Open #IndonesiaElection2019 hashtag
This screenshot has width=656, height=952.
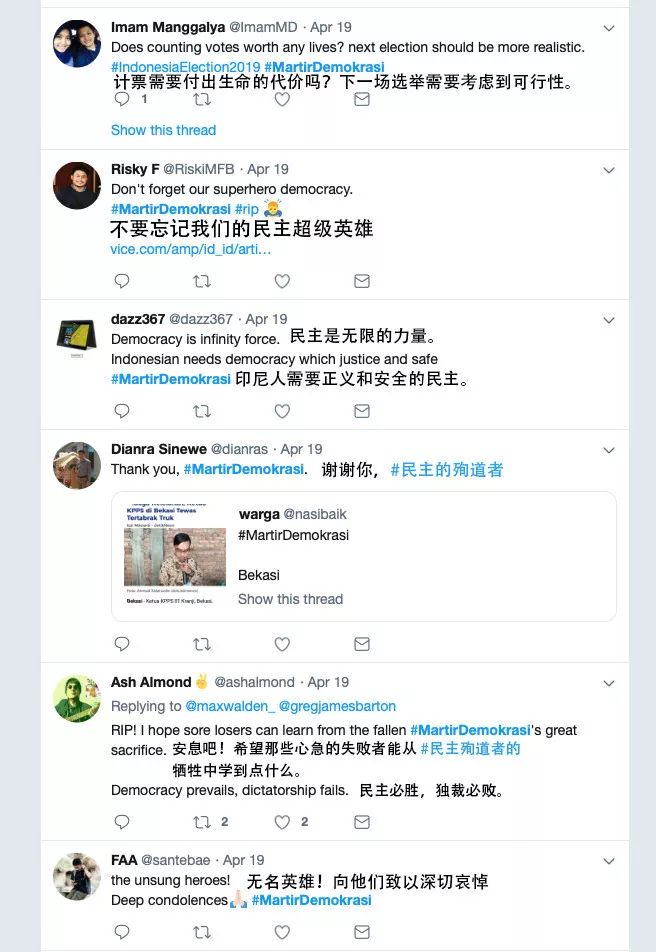coord(185,67)
